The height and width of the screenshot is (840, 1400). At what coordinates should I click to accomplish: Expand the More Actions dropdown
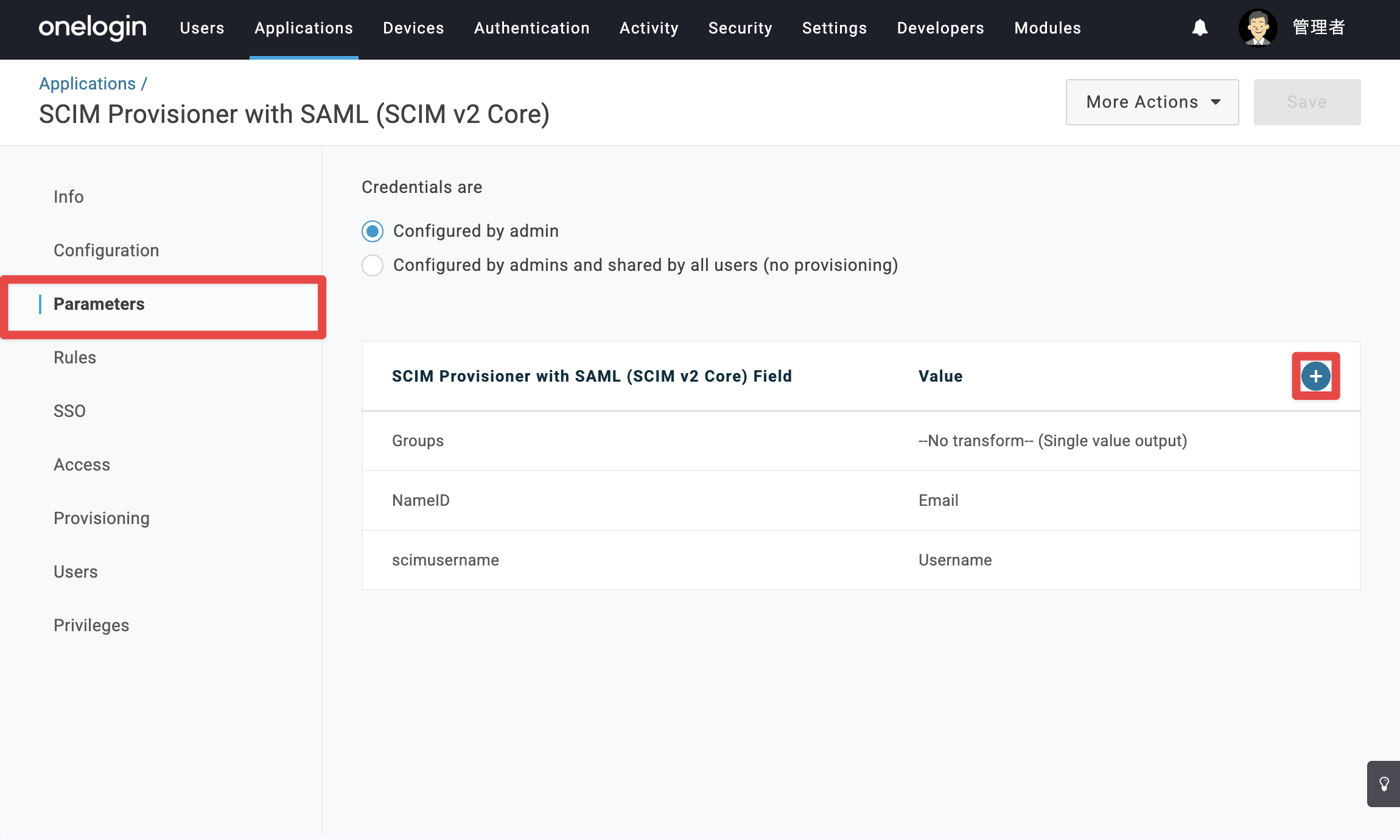(x=1152, y=102)
